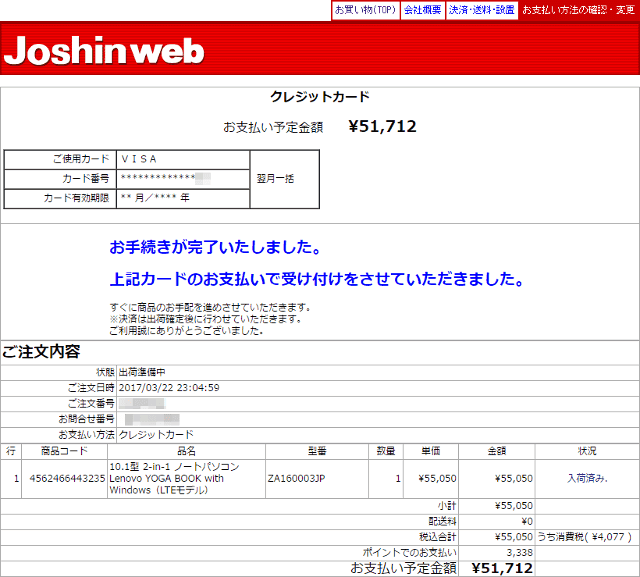Image resolution: width=640 pixels, height=577 pixels.
Task: Click お手続きが完了いたしました message
Action: 215,247
